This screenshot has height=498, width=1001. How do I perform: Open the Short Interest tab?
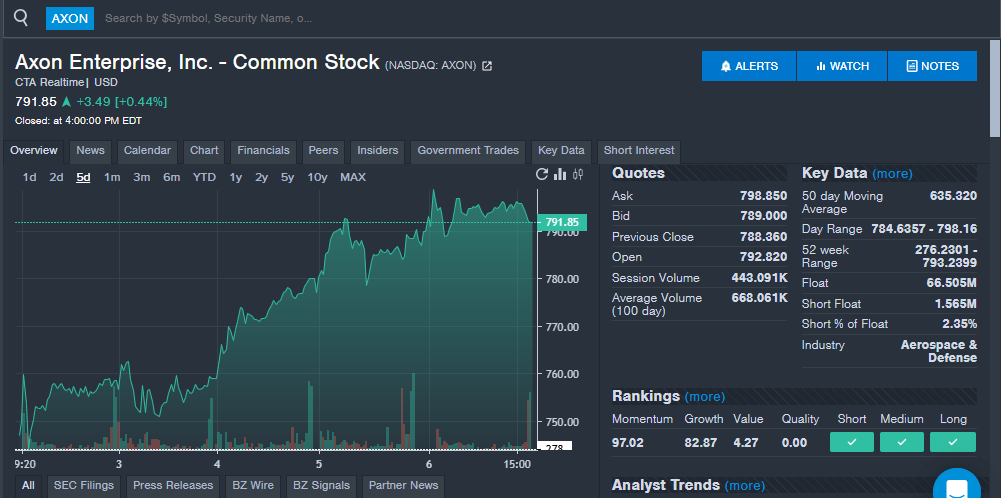tap(639, 151)
